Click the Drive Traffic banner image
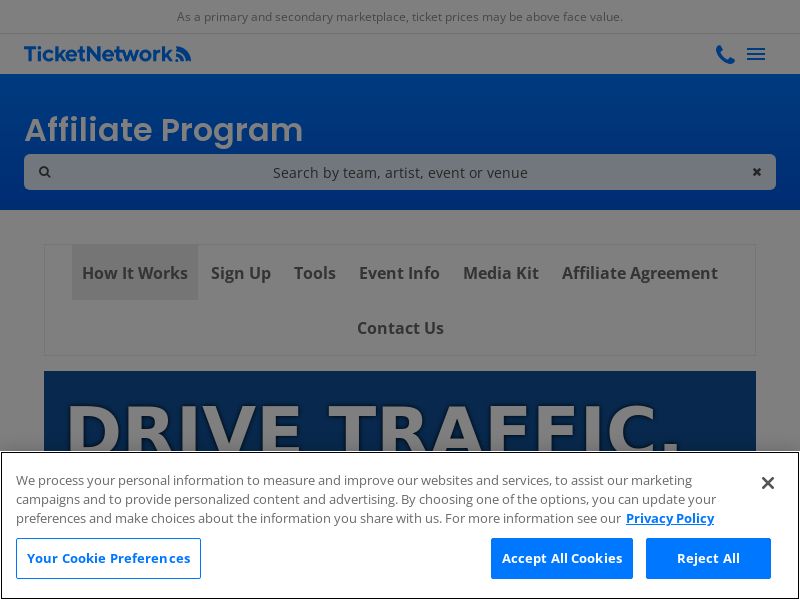This screenshot has width=800, height=600. click(x=400, y=415)
